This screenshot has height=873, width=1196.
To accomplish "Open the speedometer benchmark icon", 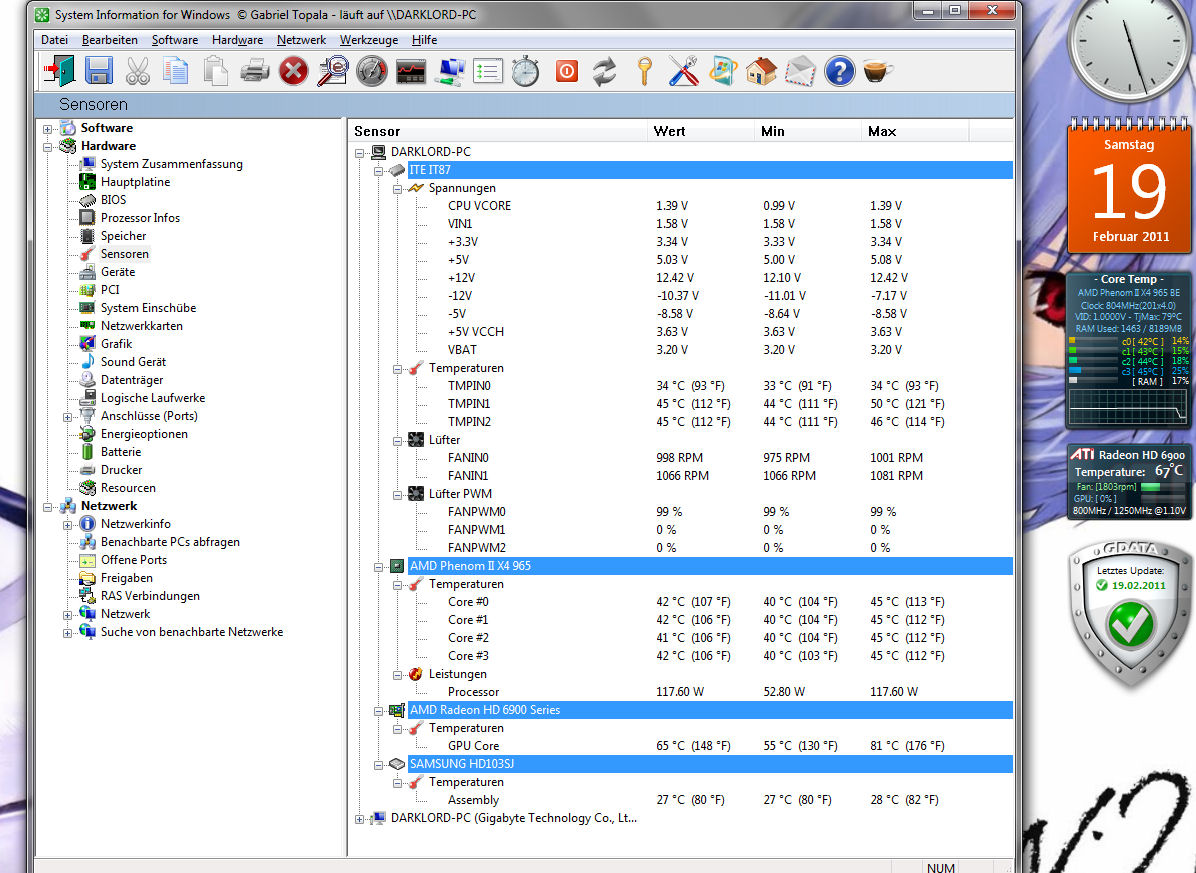I will coord(371,71).
